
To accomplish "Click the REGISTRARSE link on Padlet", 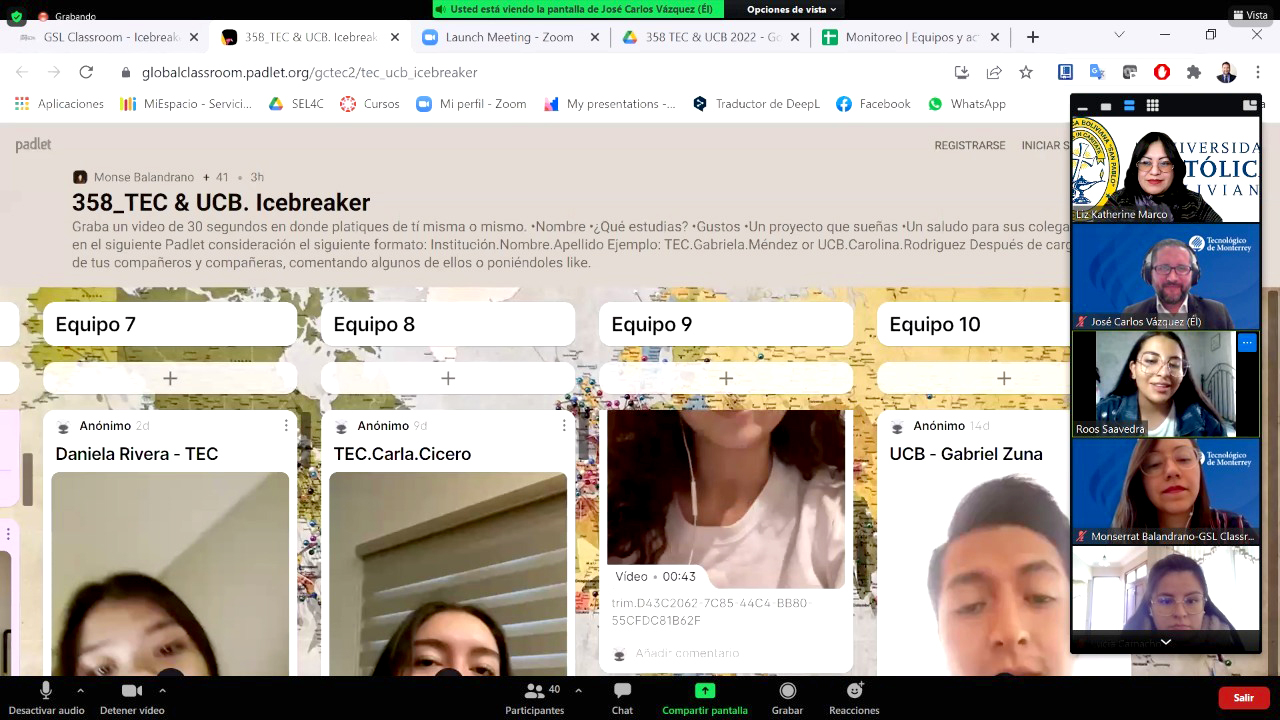I will 969,145.
